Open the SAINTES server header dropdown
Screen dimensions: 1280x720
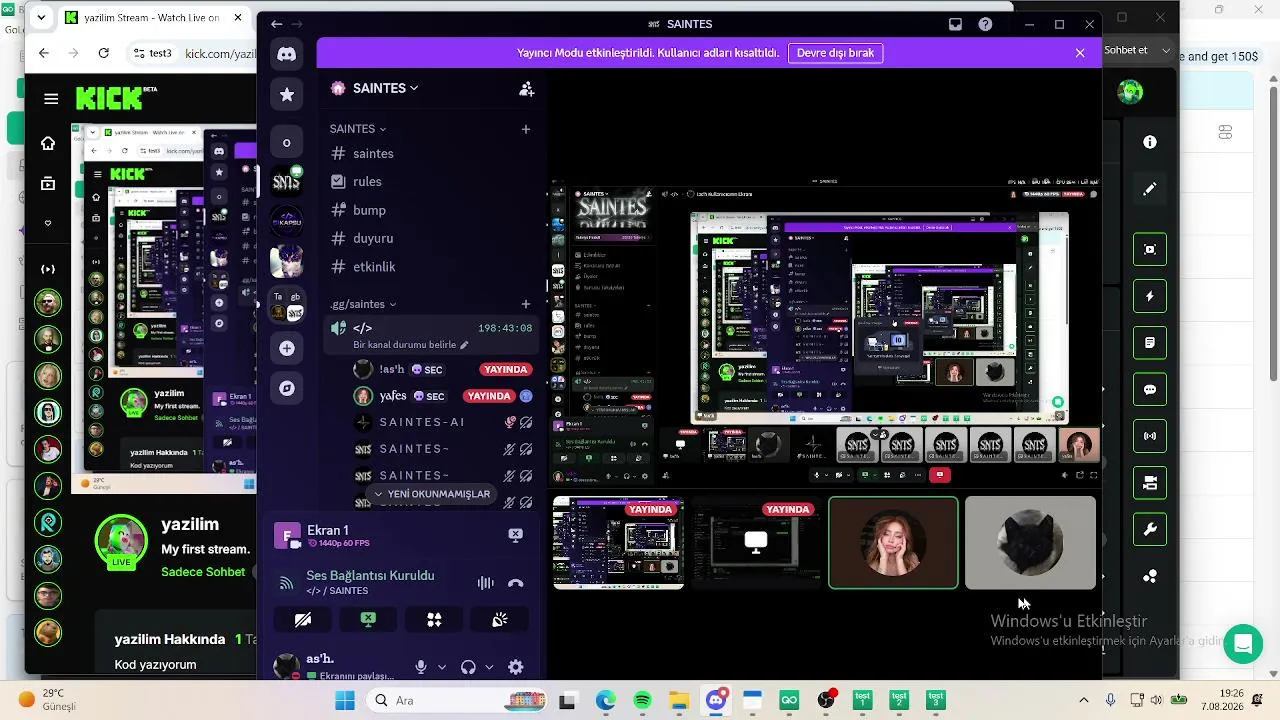point(386,88)
